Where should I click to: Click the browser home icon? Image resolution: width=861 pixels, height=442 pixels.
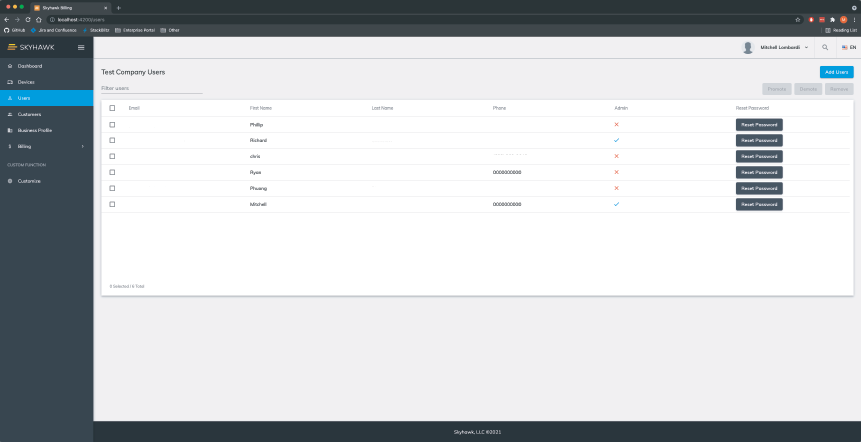[38, 19]
